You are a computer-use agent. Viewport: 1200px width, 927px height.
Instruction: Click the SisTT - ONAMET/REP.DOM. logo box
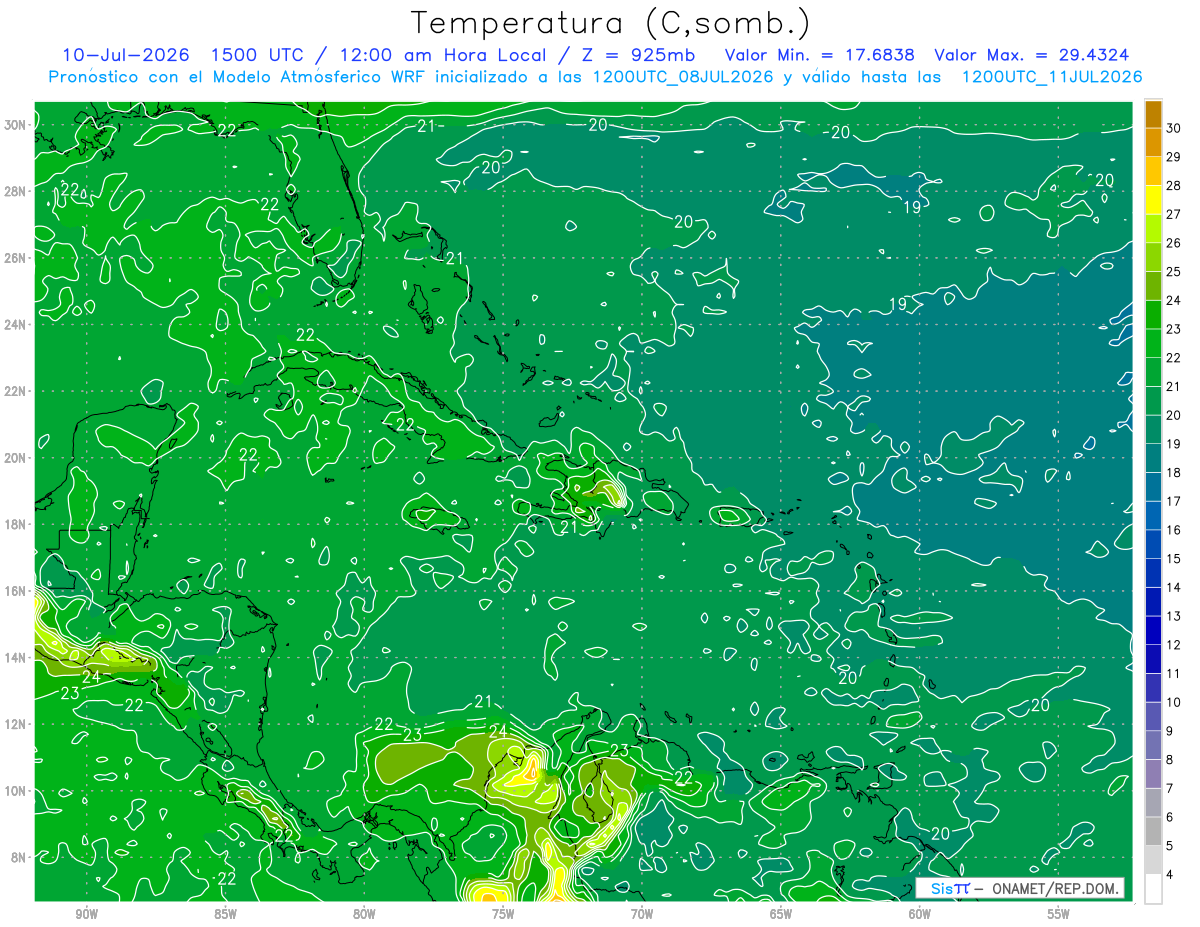click(x=1020, y=888)
